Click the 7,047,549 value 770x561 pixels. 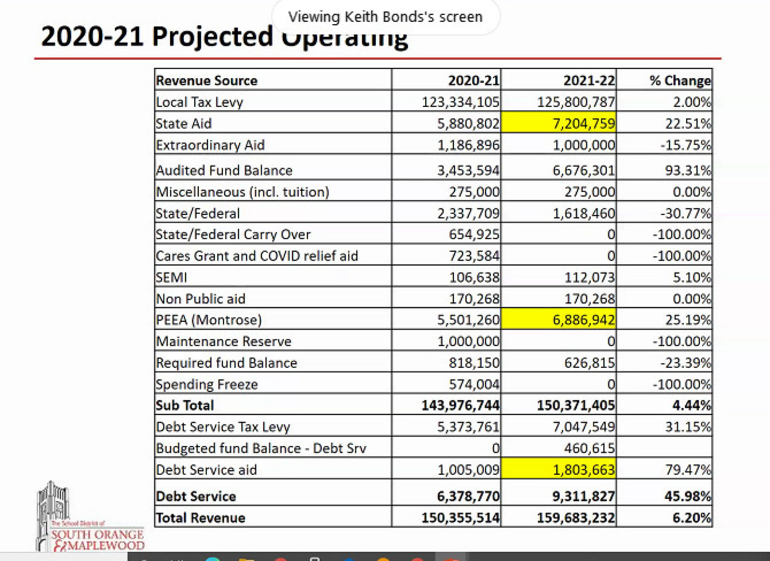(584, 427)
